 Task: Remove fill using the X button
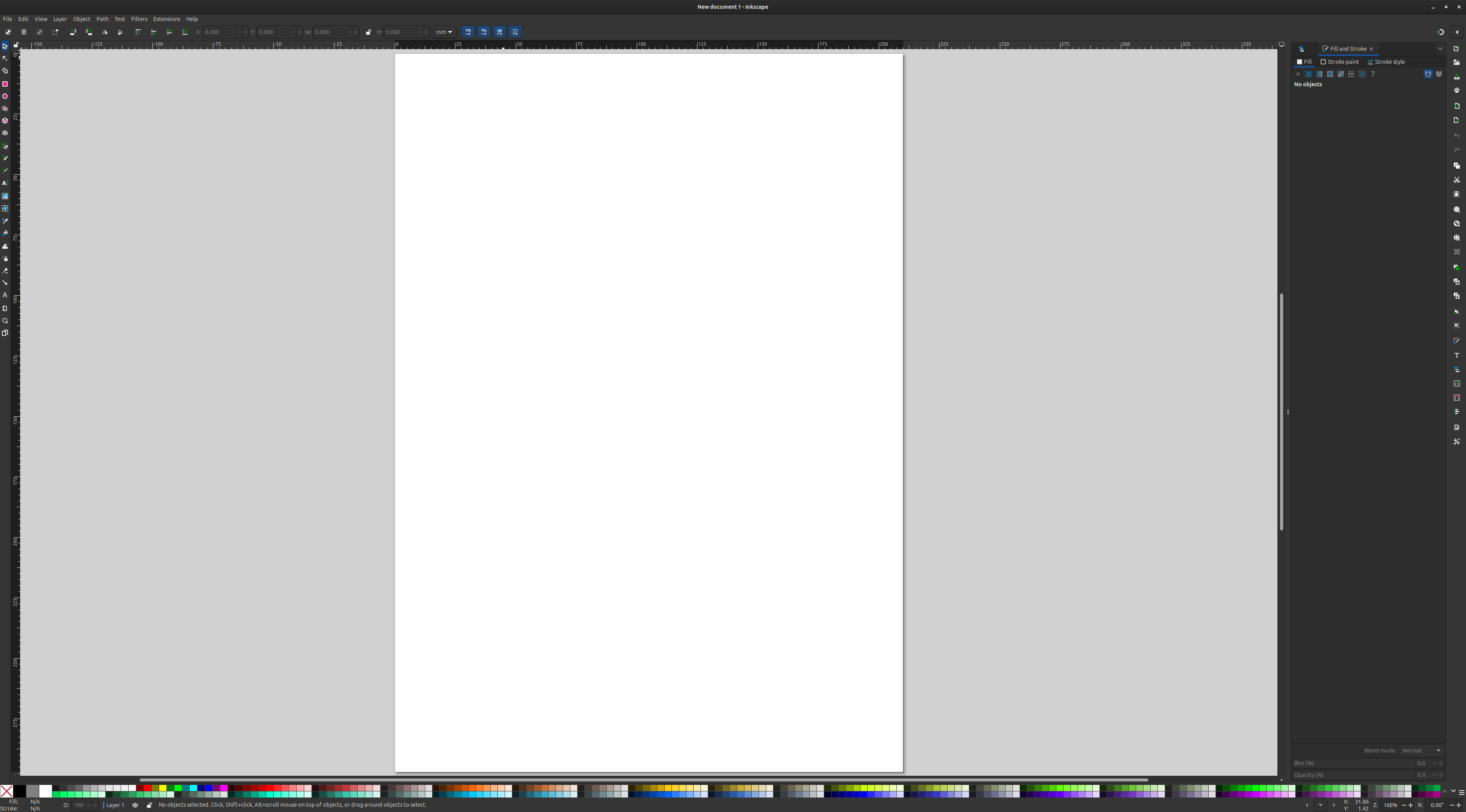click(x=1298, y=74)
